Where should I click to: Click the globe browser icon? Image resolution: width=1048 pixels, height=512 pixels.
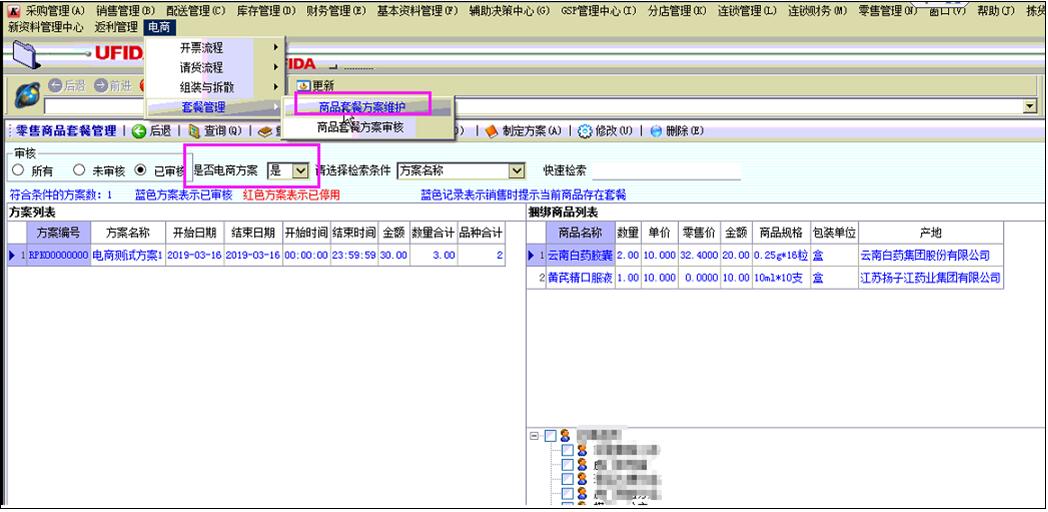[x=27, y=97]
